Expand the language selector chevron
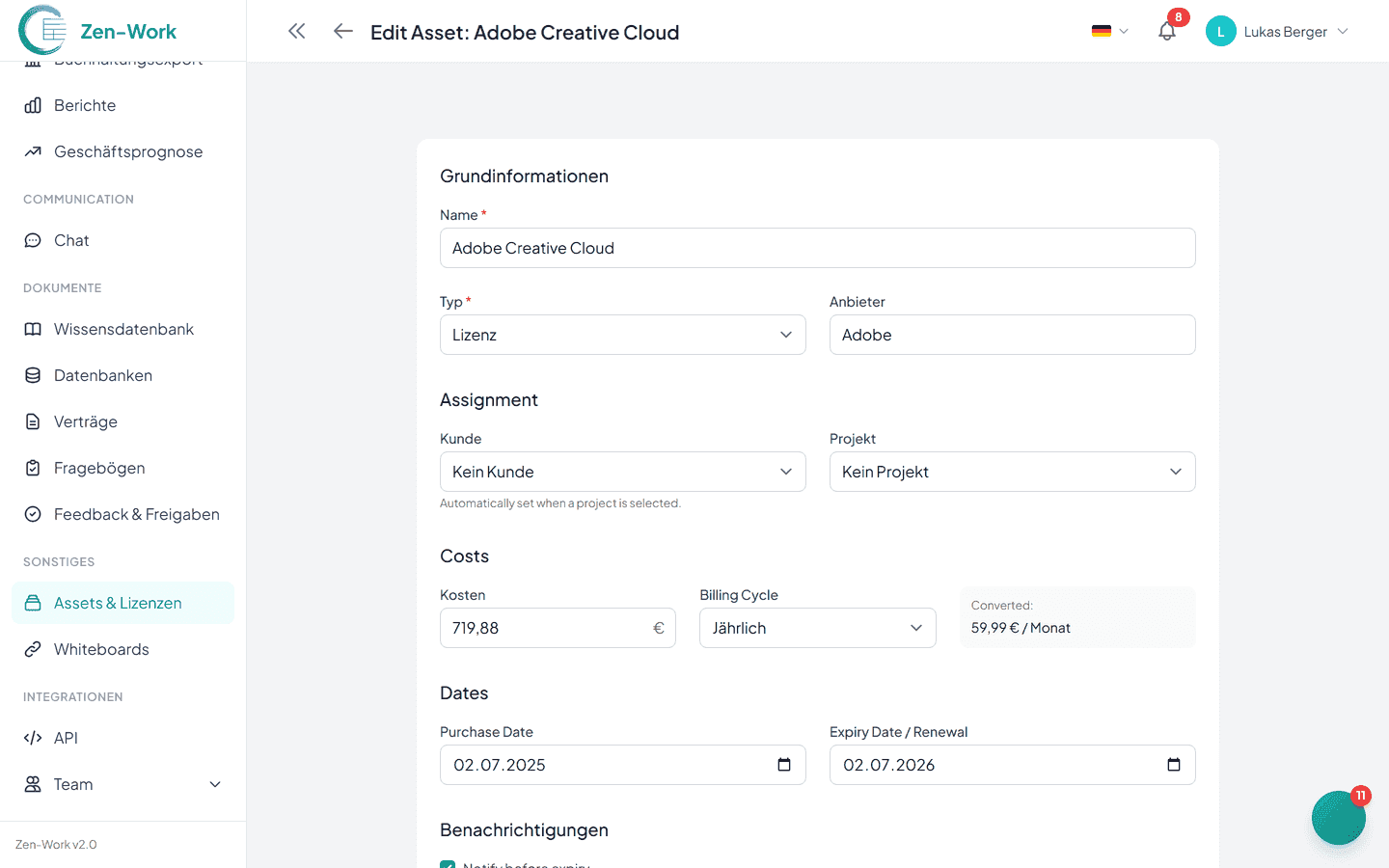This screenshot has height=868, width=1389. coord(1124,31)
